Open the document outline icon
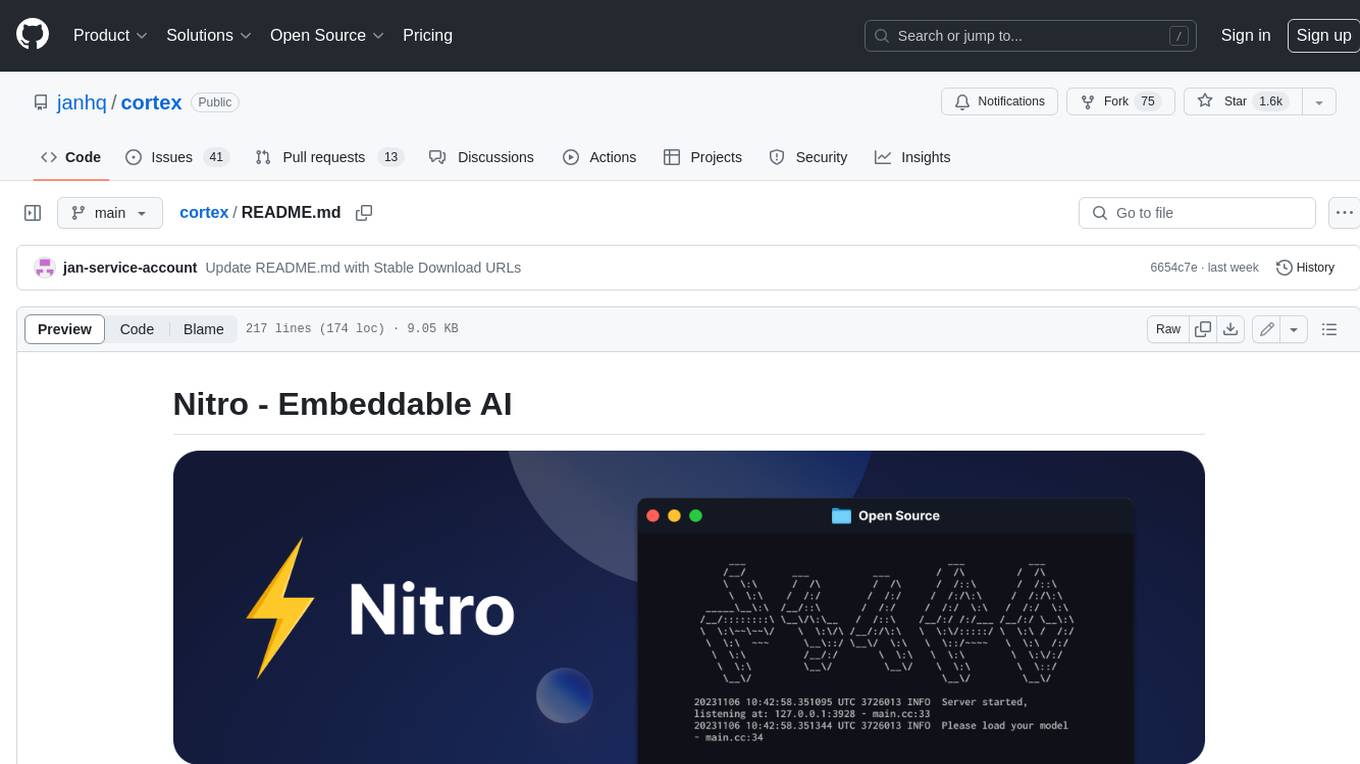The image size is (1360, 764). (1329, 329)
